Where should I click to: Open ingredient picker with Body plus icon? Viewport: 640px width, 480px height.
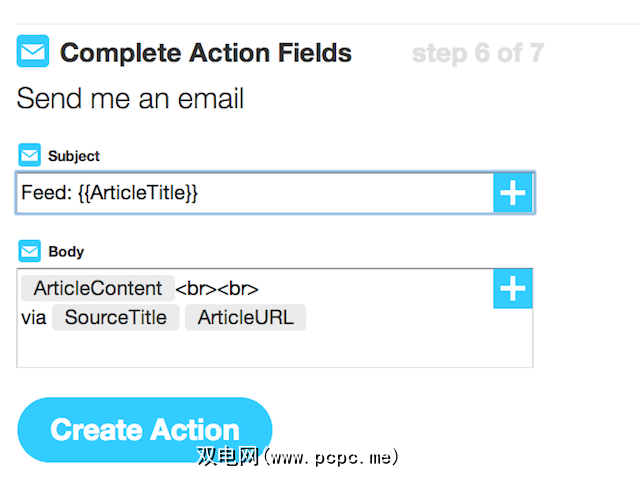(x=513, y=289)
